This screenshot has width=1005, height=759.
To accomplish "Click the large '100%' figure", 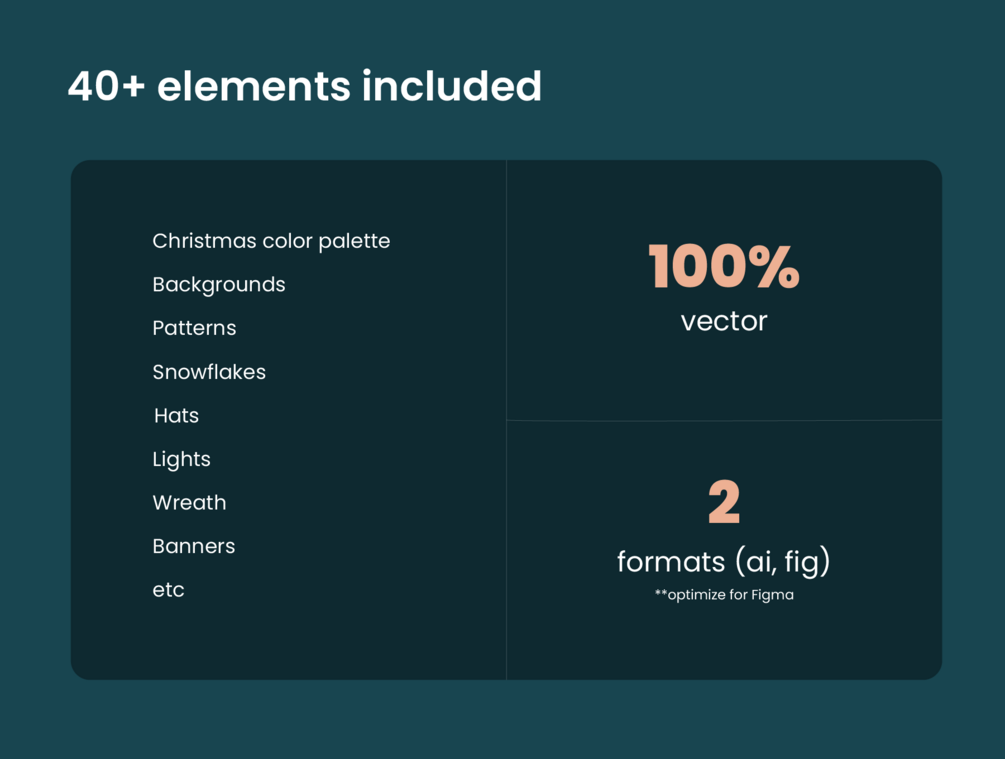I will coord(724,266).
